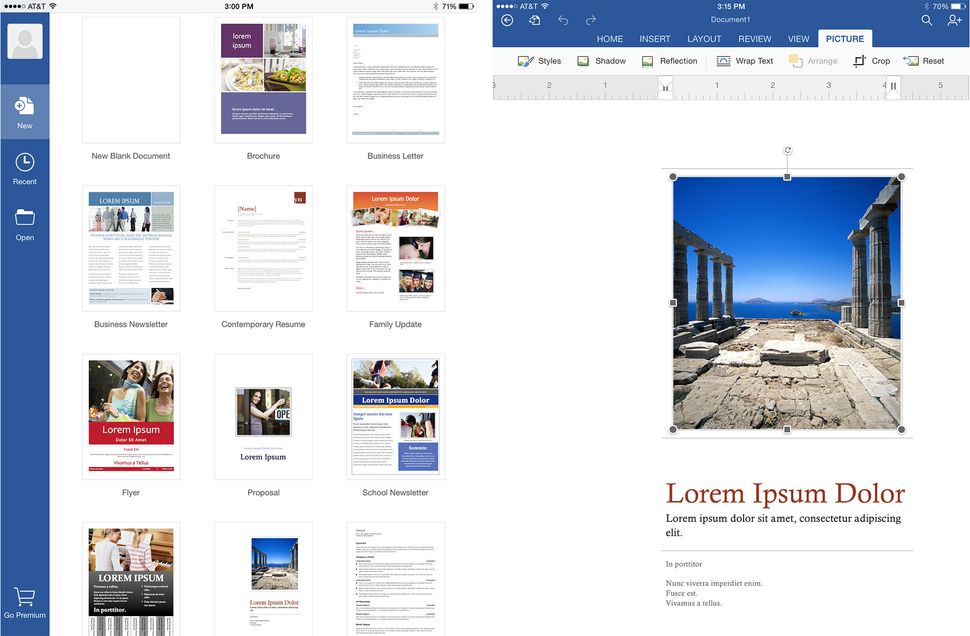Collapse the ruler with its toggle control
Image resolution: width=970 pixels, height=636 pixels.
[891, 87]
